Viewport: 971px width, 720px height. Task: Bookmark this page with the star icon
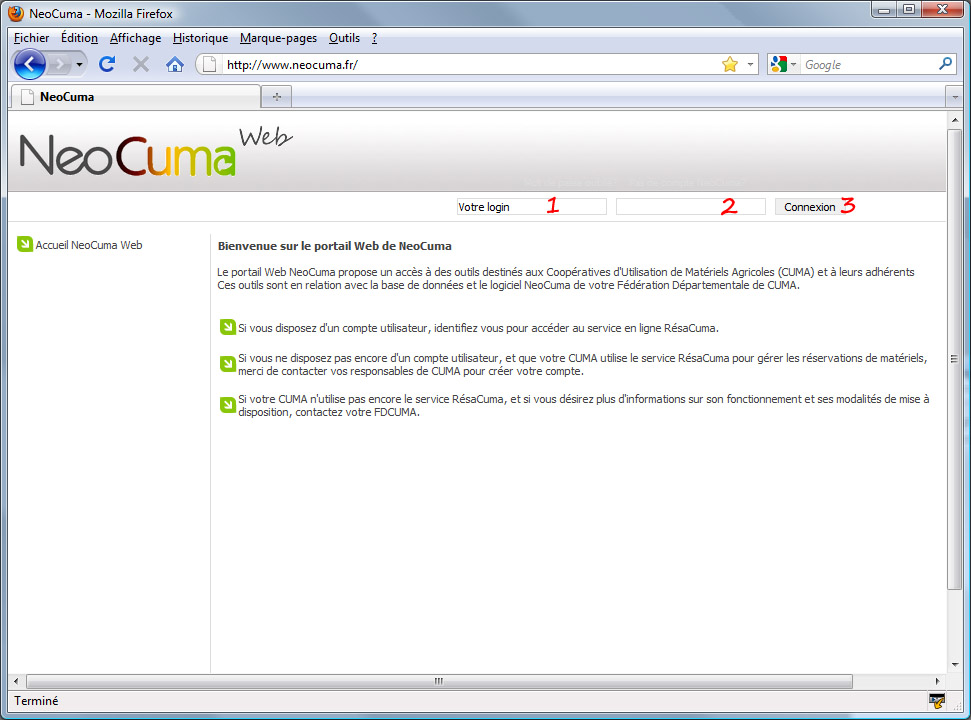tap(730, 64)
